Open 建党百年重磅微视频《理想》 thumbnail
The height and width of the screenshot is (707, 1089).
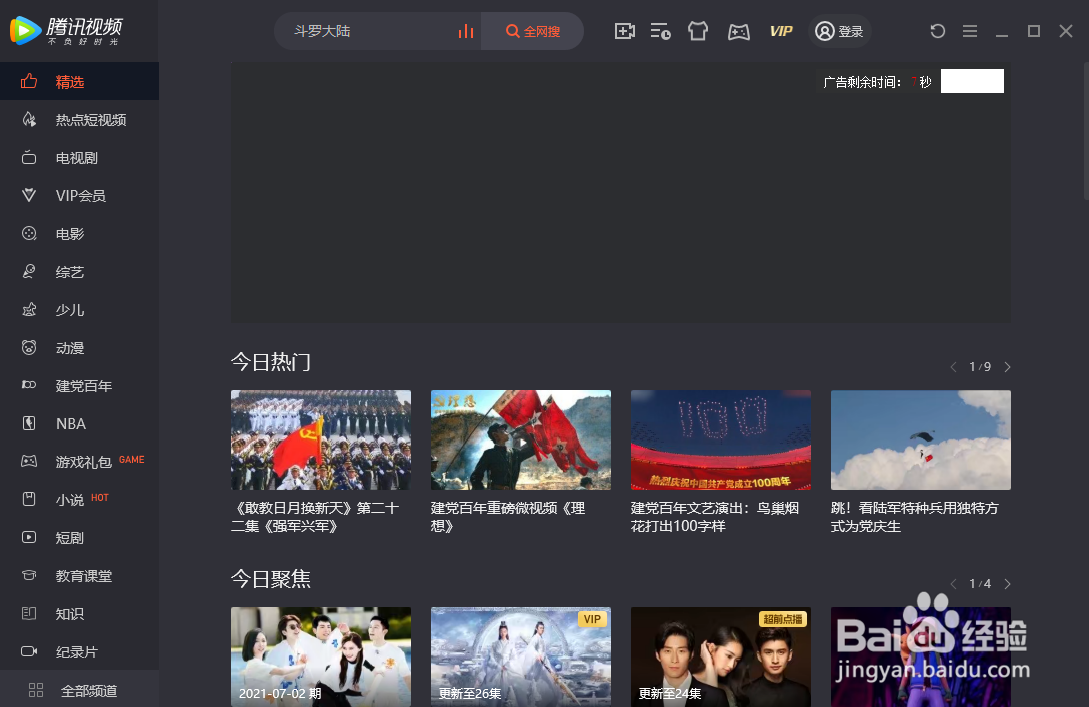click(521, 440)
